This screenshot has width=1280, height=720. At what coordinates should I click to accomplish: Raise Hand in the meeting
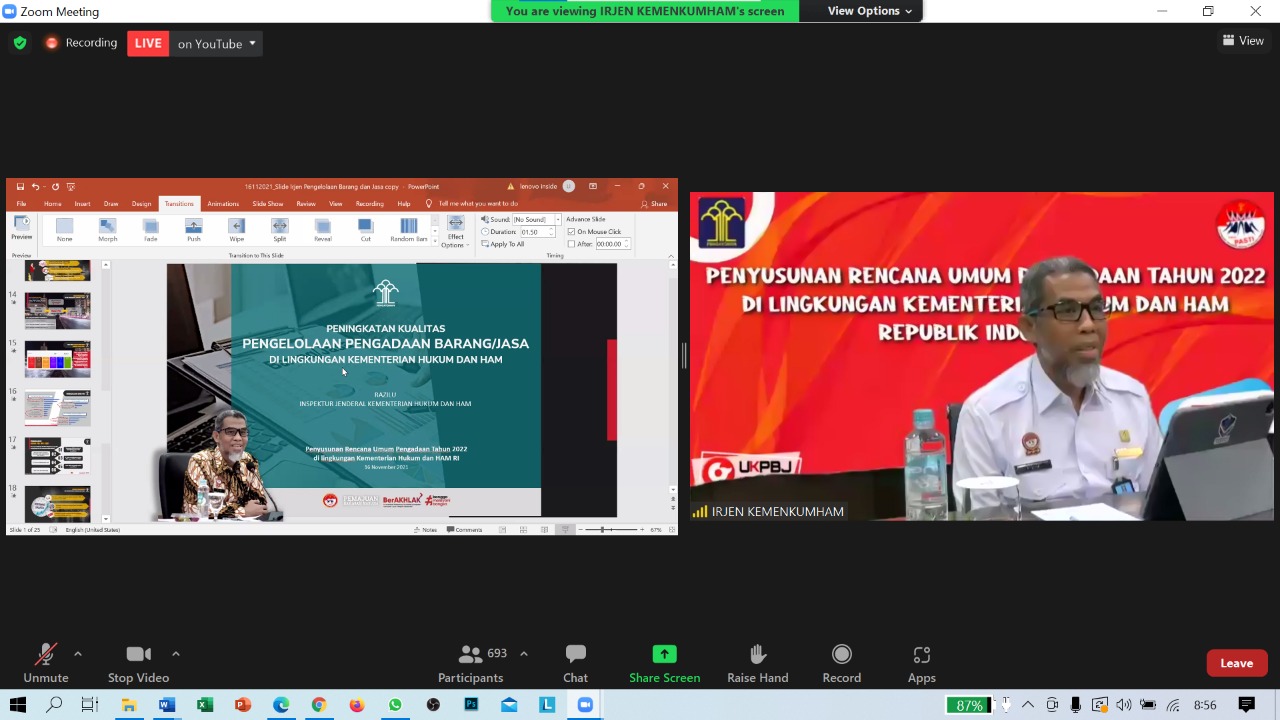click(x=757, y=663)
